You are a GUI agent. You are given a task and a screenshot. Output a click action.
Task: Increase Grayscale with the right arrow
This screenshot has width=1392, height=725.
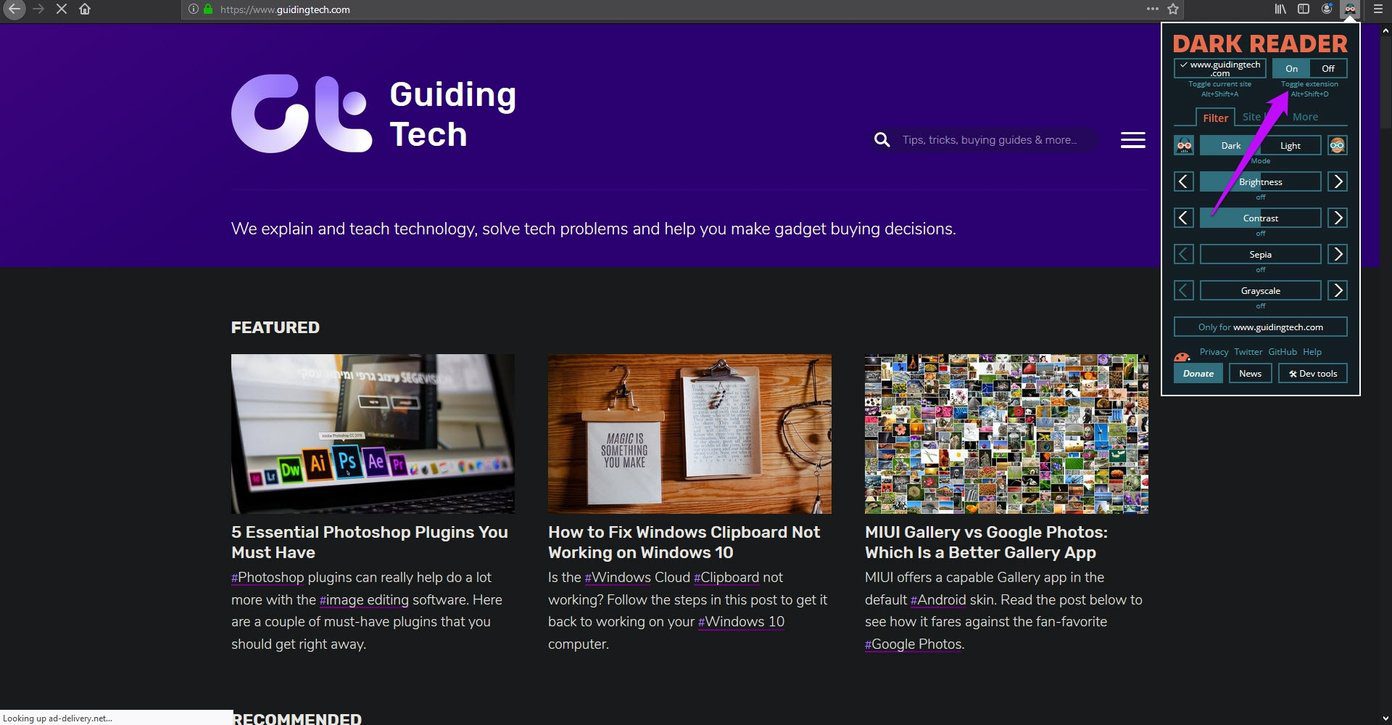click(x=1338, y=290)
